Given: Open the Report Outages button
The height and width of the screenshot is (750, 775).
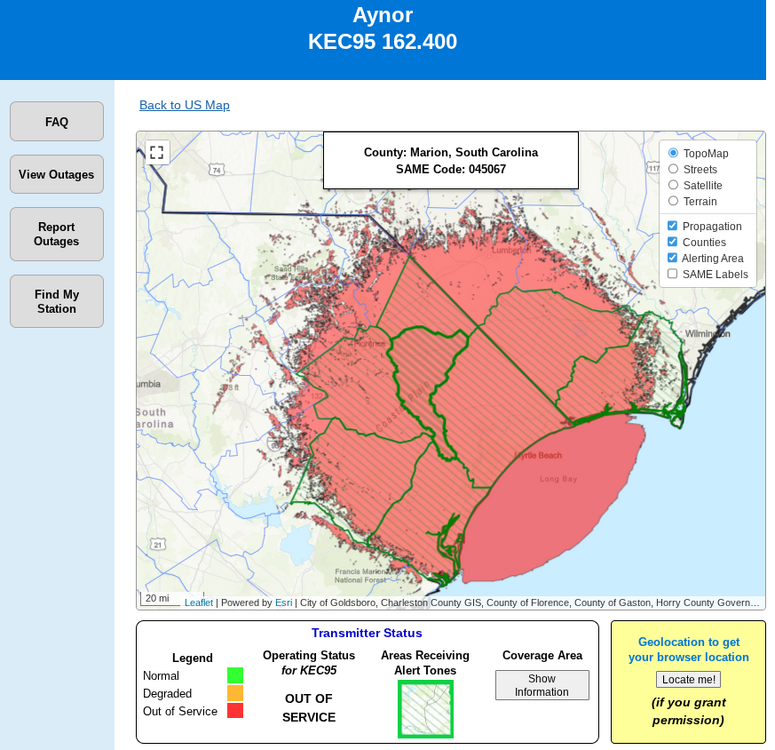Looking at the screenshot, I should tap(57, 234).
